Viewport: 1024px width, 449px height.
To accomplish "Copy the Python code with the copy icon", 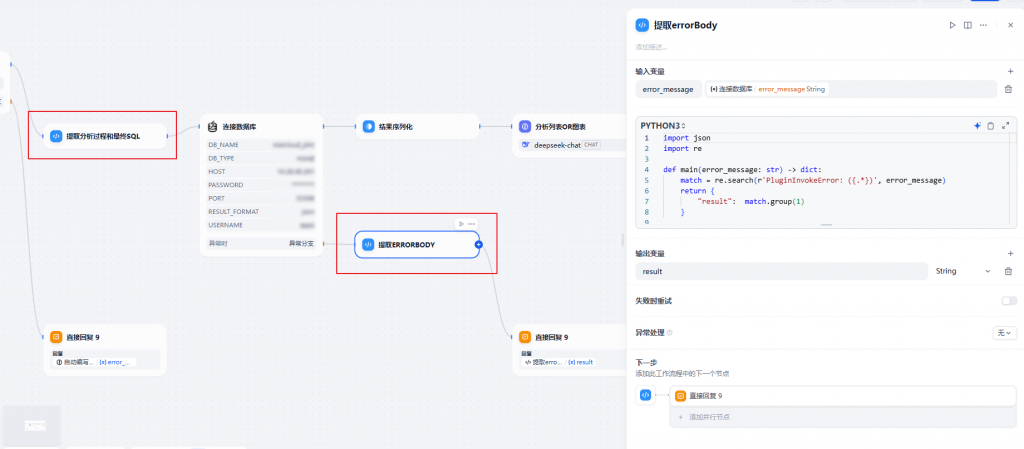I will [x=991, y=125].
